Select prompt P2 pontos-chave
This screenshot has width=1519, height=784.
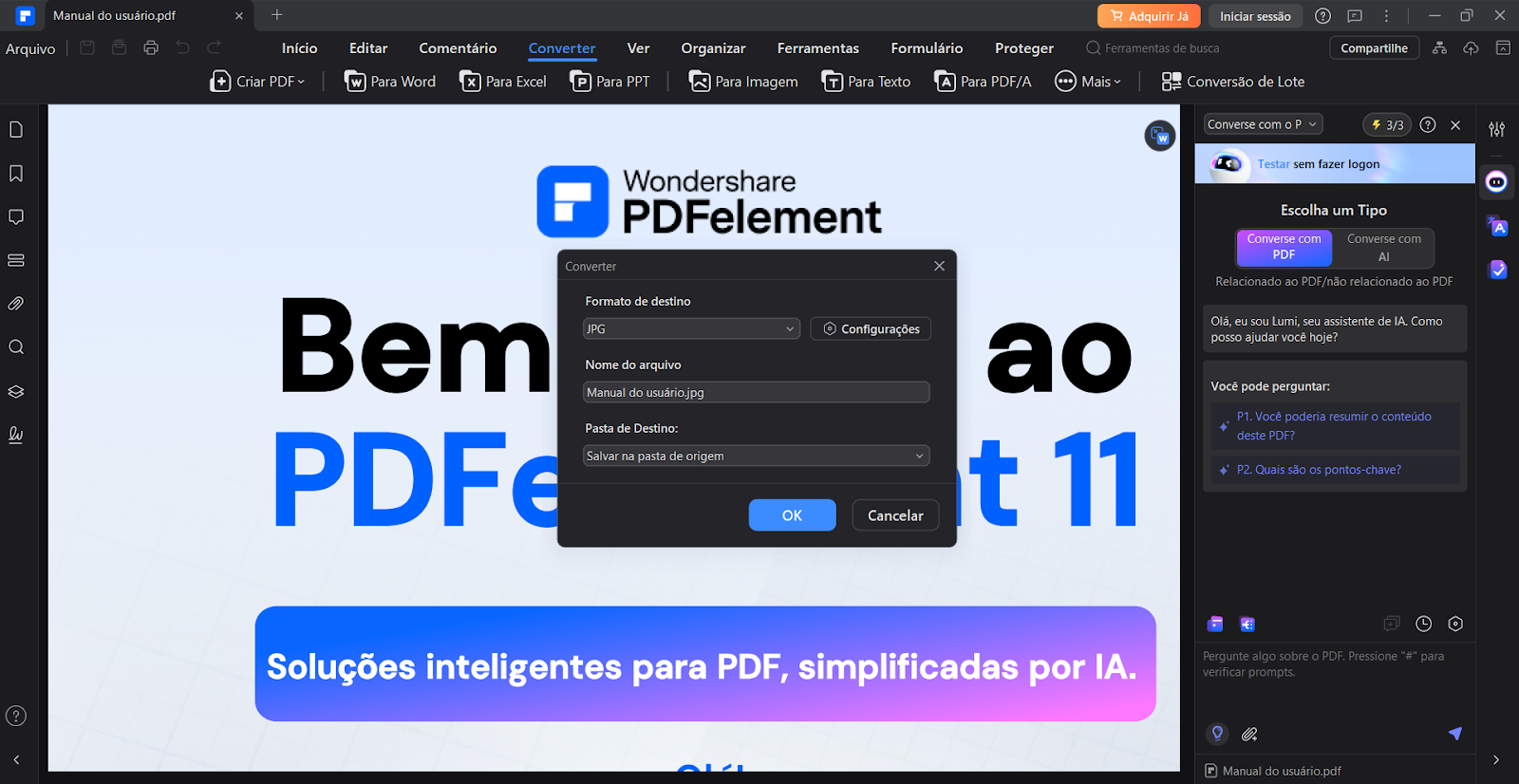tap(1335, 470)
